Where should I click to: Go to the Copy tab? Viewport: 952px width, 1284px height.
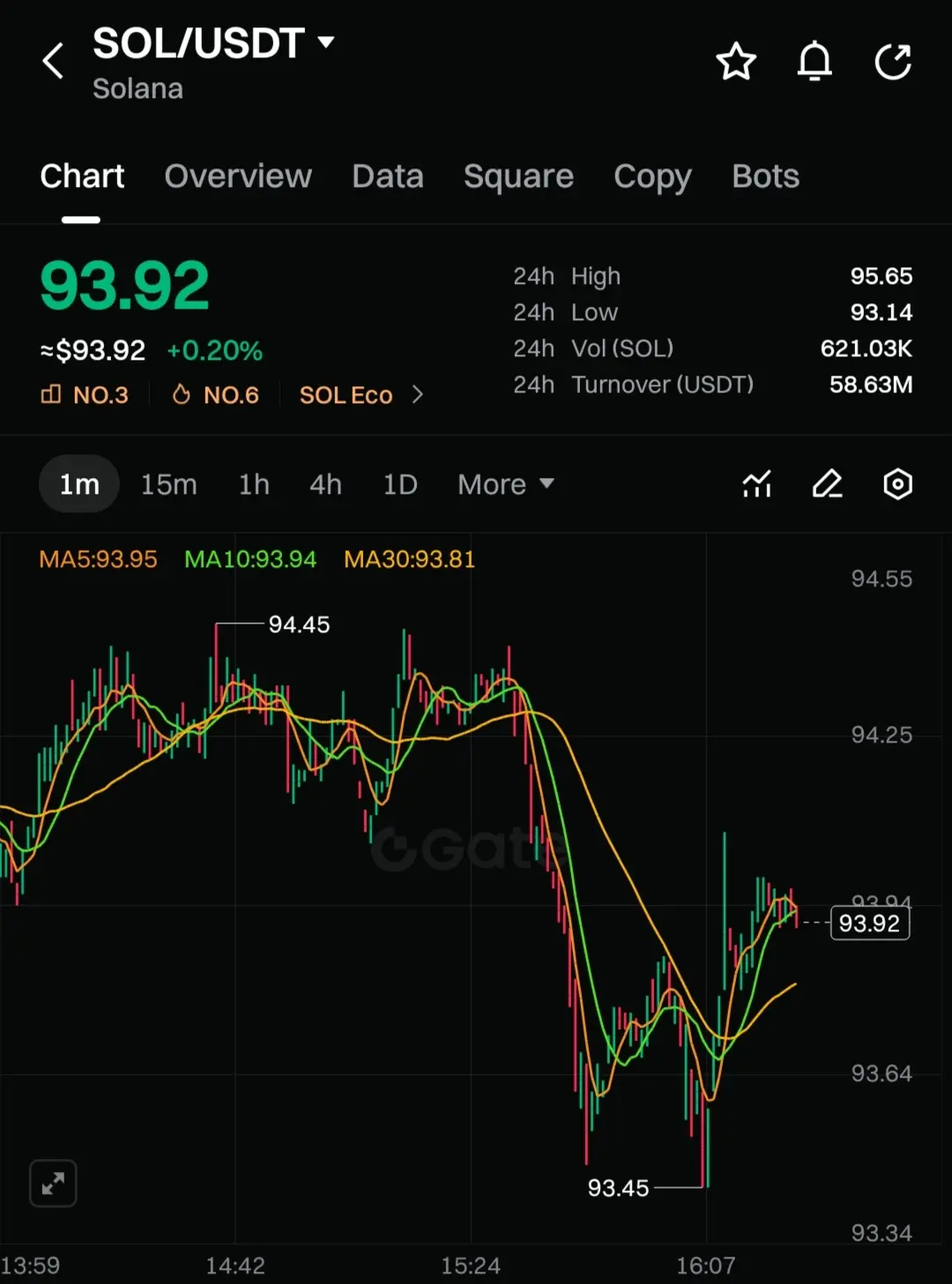[x=652, y=177]
